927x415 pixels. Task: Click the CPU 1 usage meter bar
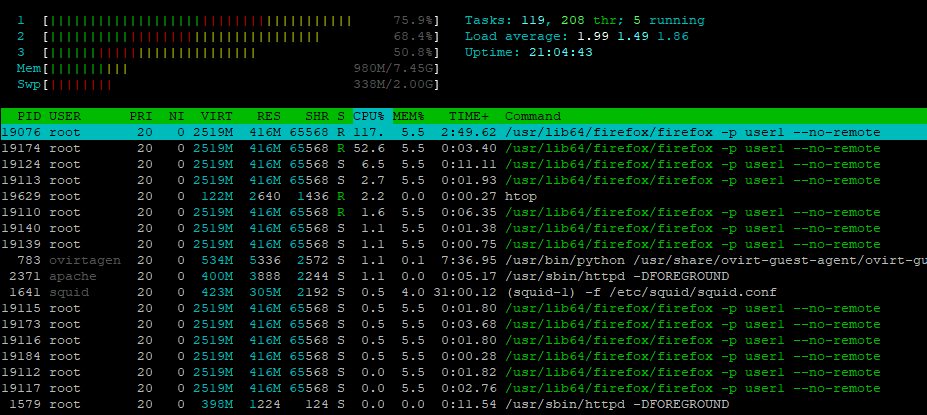pyautogui.click(x=240, y=20)
